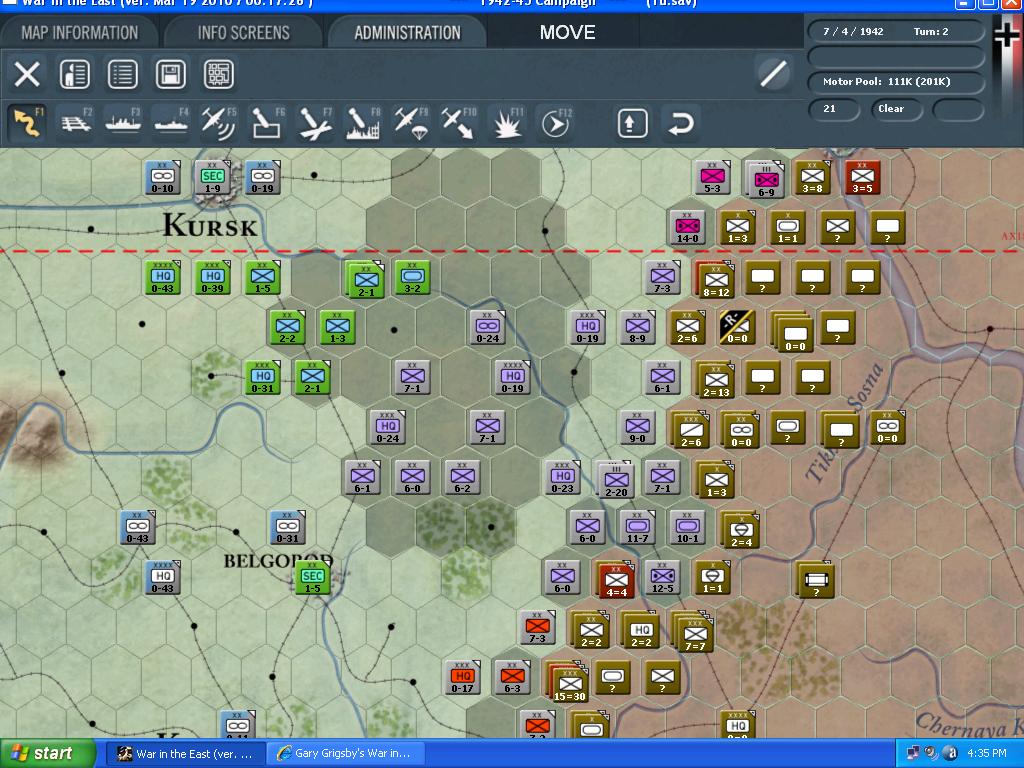Select the blue 0-31 unit above Belgorod
The image size is (1024, 768).
(x=287, y=528)
